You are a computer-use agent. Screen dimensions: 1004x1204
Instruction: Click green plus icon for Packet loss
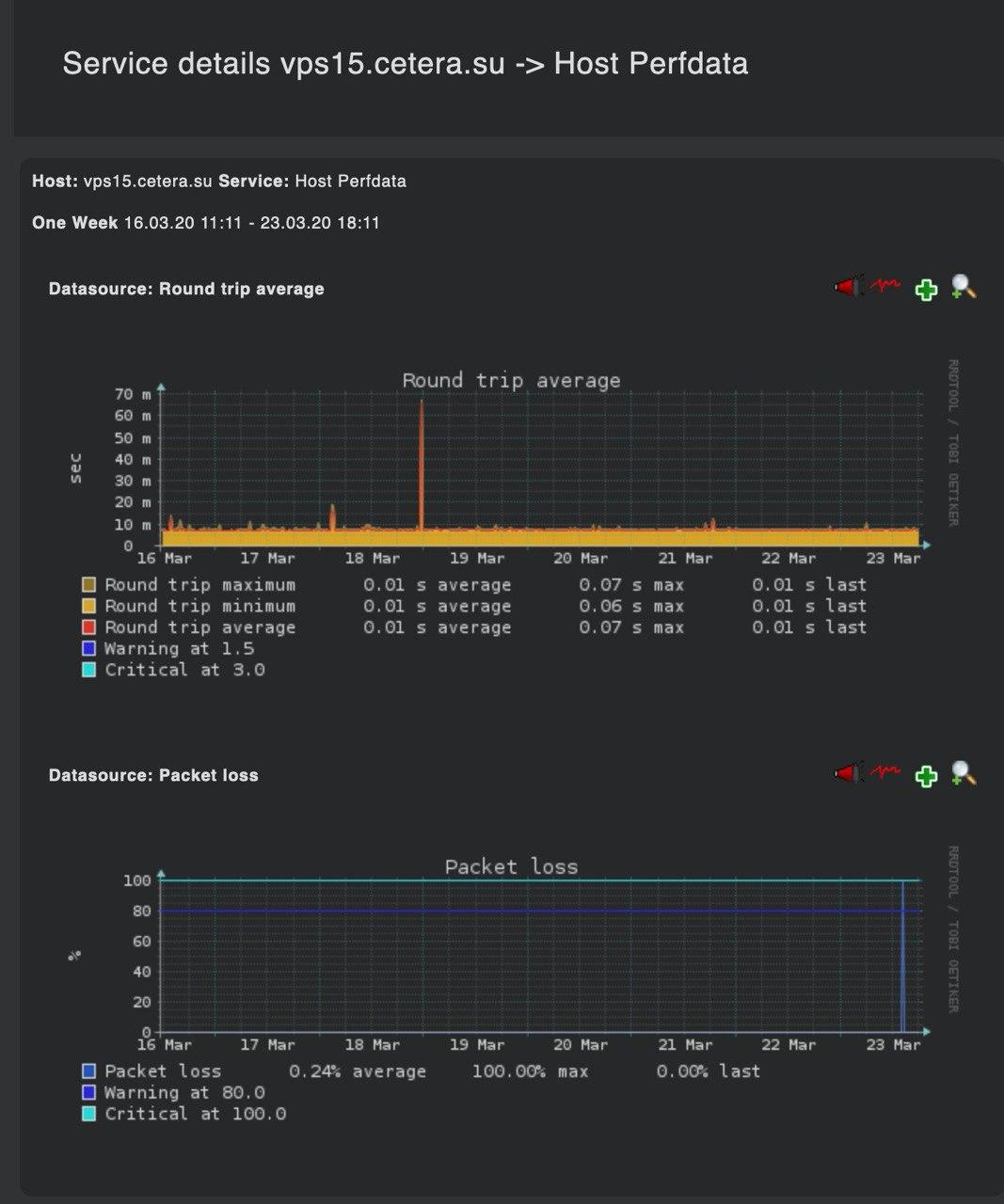[926, 776]
